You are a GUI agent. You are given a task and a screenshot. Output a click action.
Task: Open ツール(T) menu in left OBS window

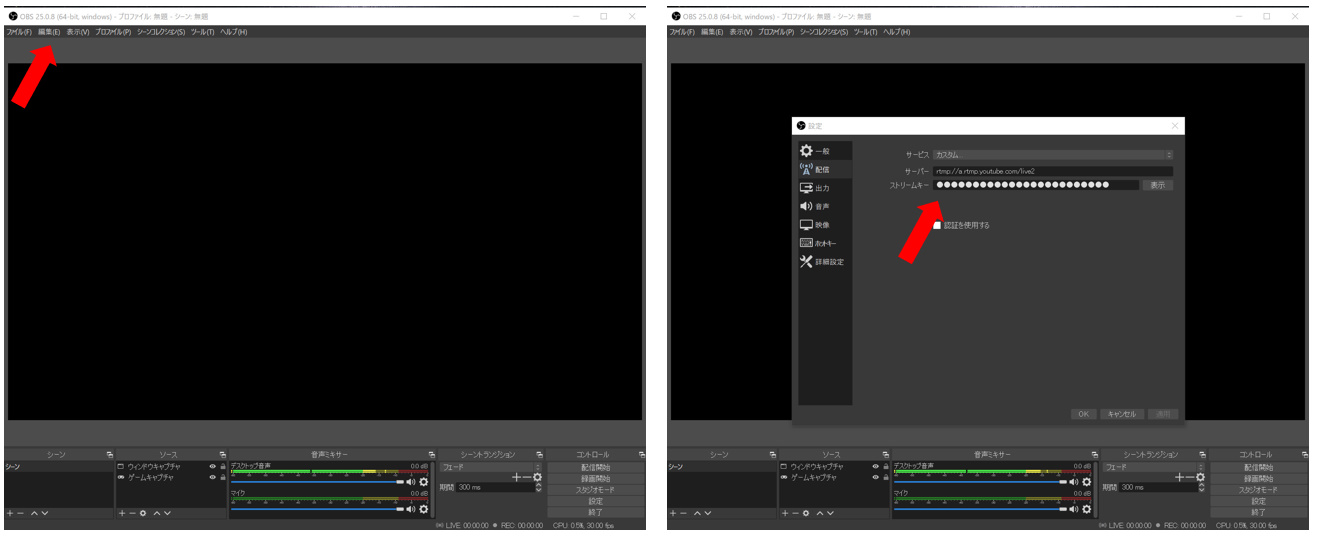tap(203, 32)
